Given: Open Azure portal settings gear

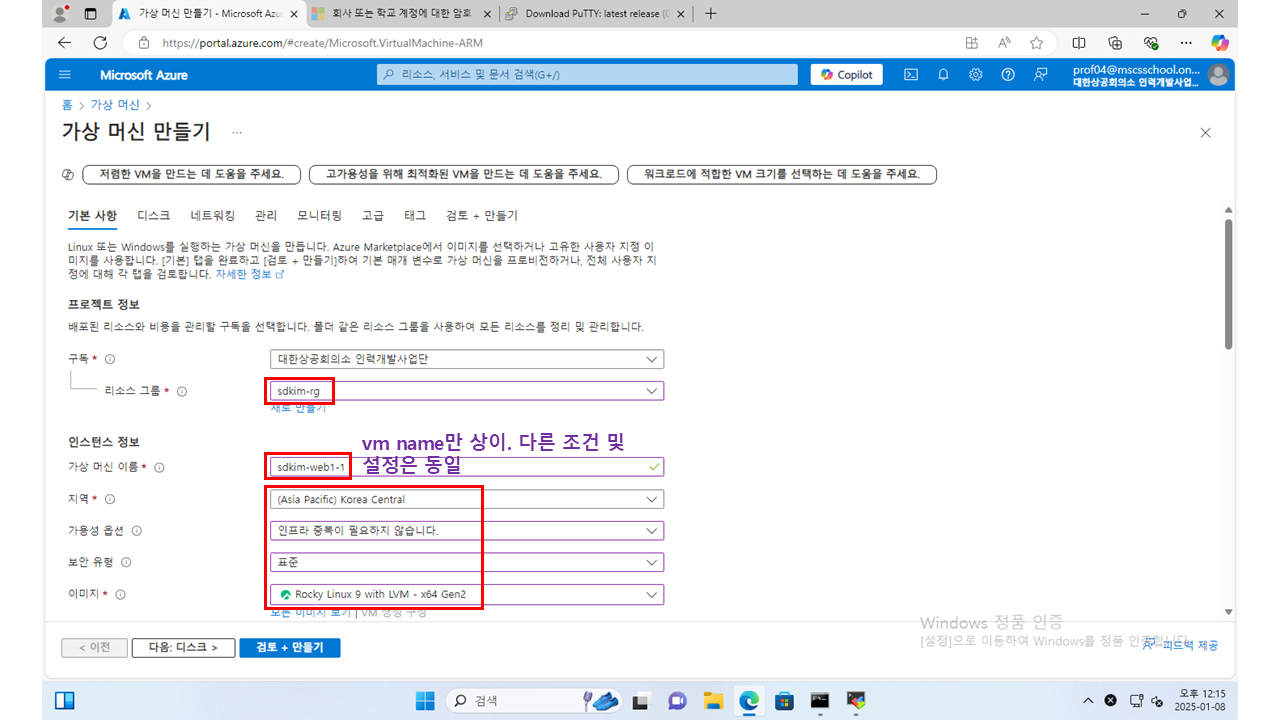Looking at the screenshot, I should [975, 75].
